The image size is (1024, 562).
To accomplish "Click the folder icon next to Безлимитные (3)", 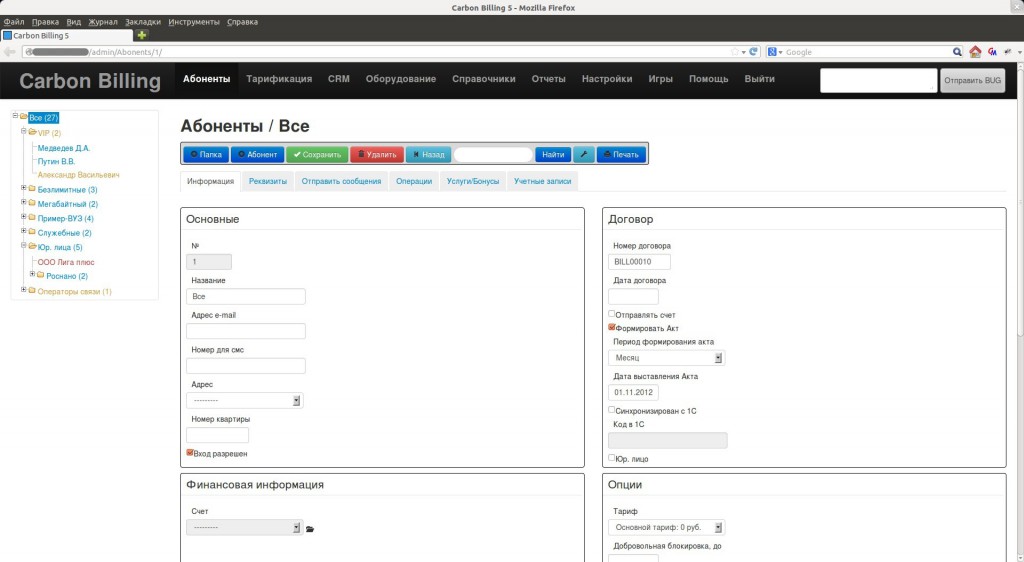I will coord(32,189).
